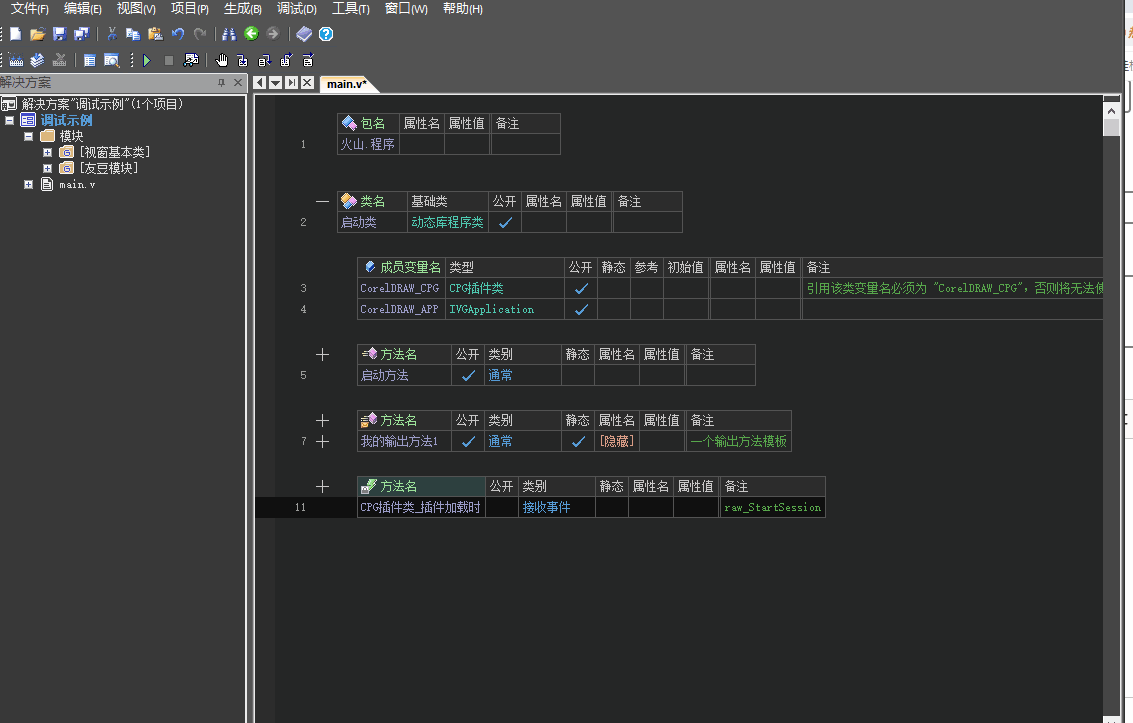The width and height of the screenshot is (1133, 723).
Task: Expand the 启动方法 method with plus sign
Action: (x=322, y=354)
